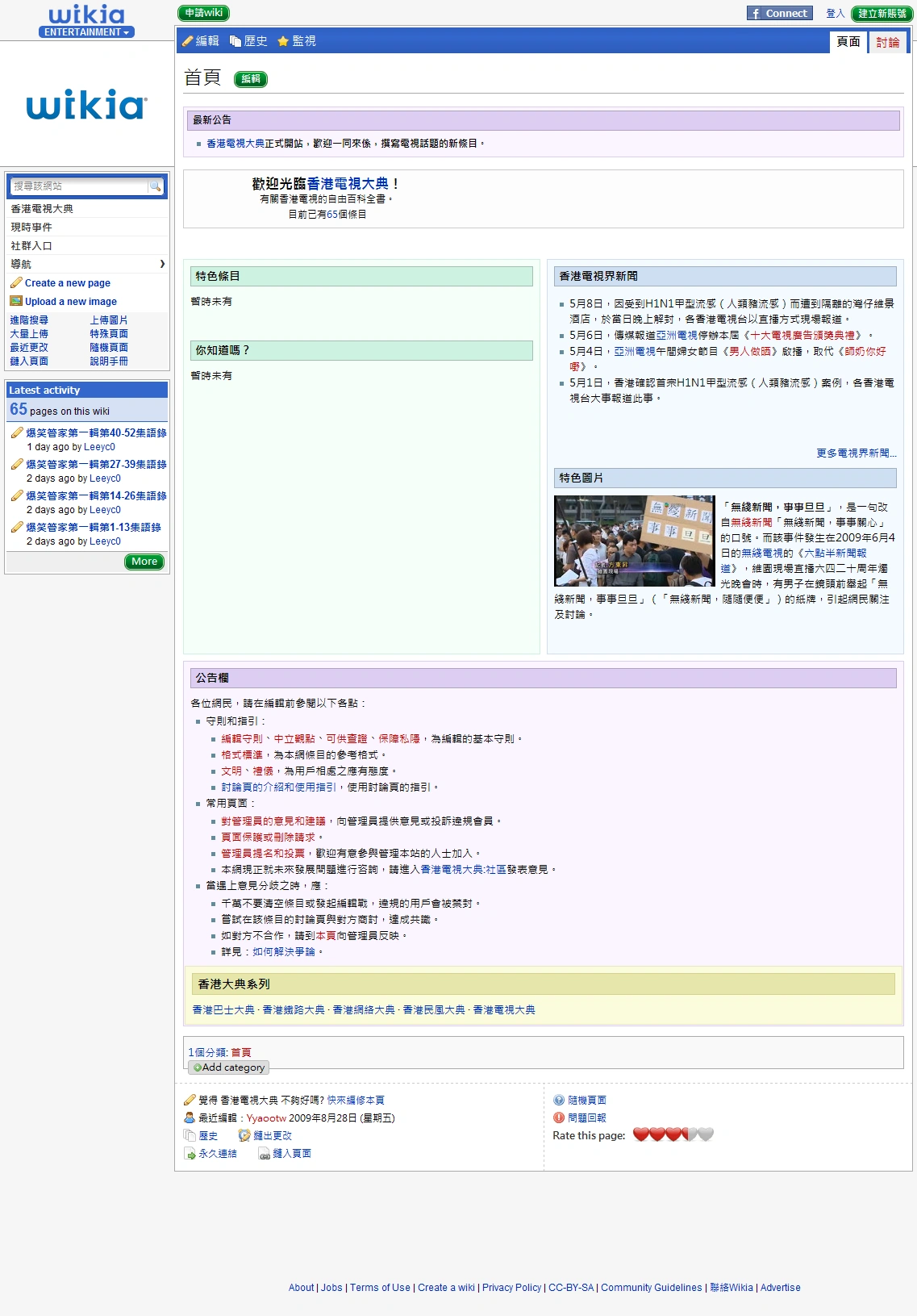Click the 編輯 edit toolbar item

click(x=200, y=41)
